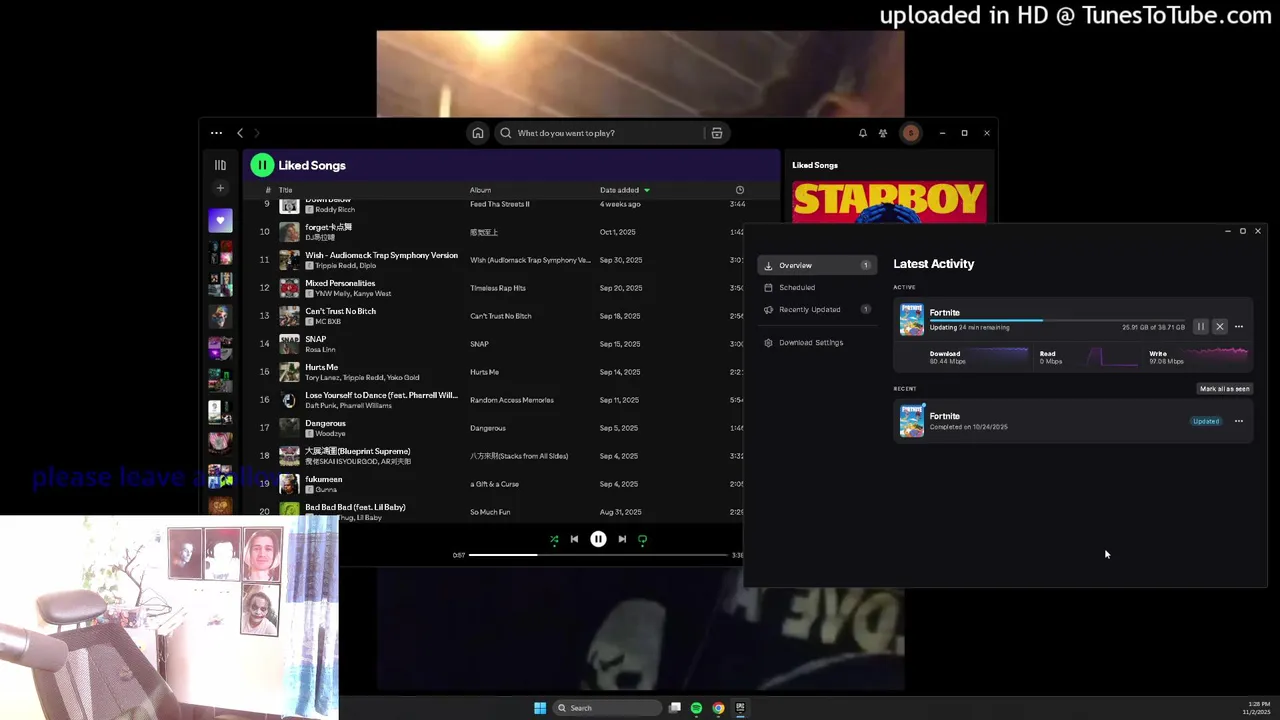Toggle shuffle in Spotify player
1280x720 pixels.
[x=554, y=539]
